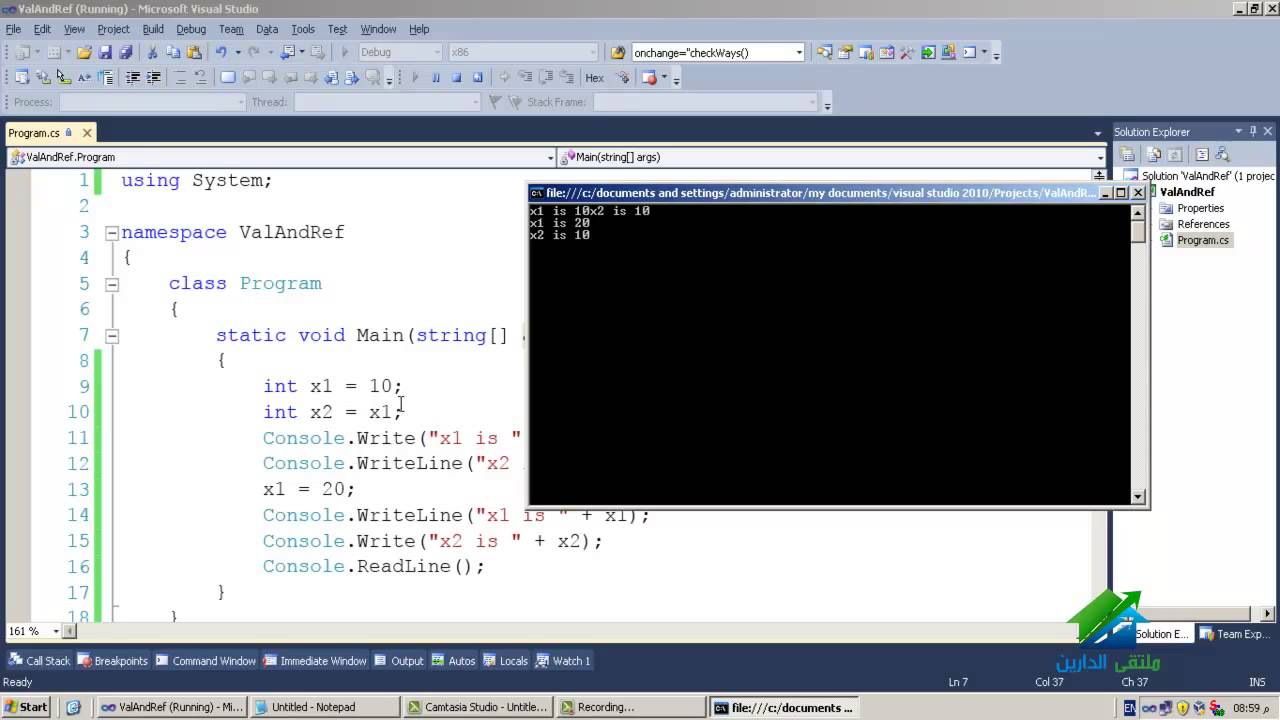Decrease line indent using the outdent icon
1280x720 pixels.
[132, 77]
